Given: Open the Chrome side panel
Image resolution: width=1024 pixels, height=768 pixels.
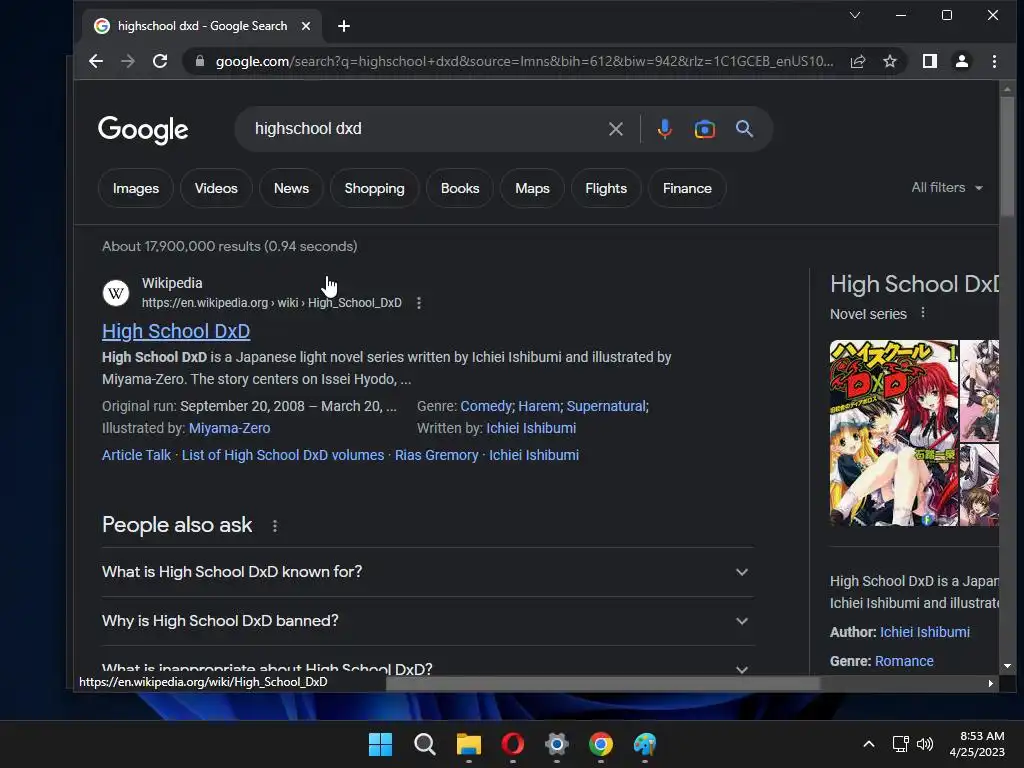Looking at the screenshot, I should pyautogui.click(x=930, y=61).
